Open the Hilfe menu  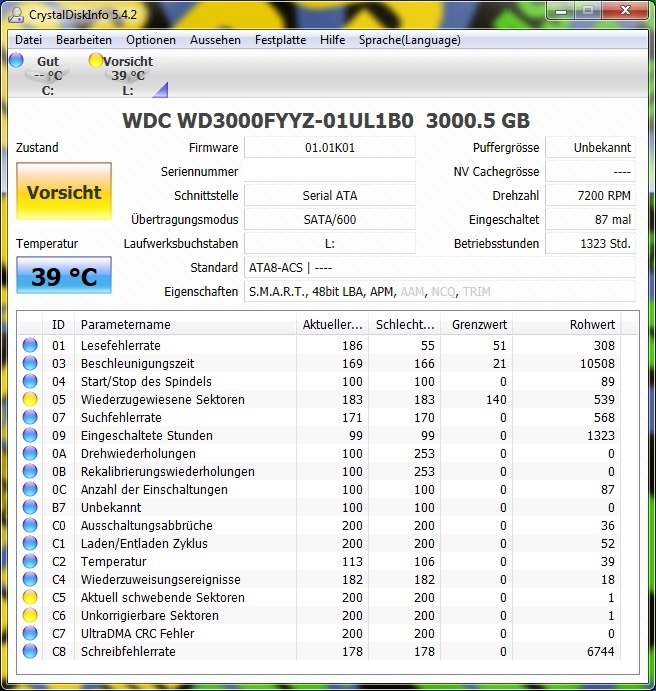point(332,40)
